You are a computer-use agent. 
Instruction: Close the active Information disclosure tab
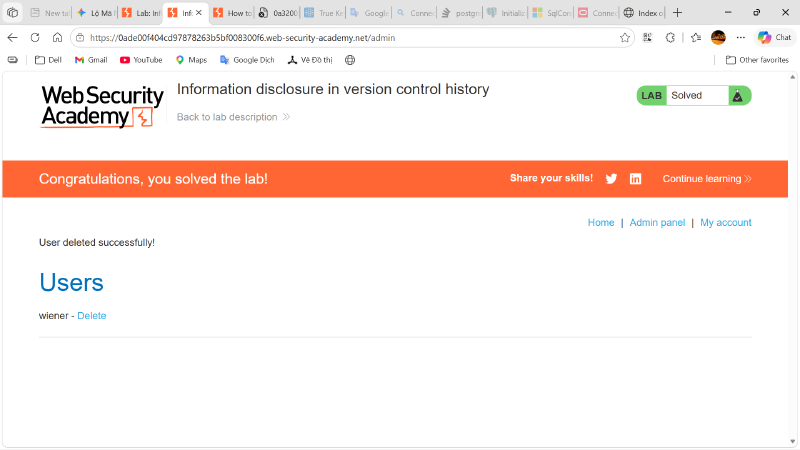click(199, 13)
